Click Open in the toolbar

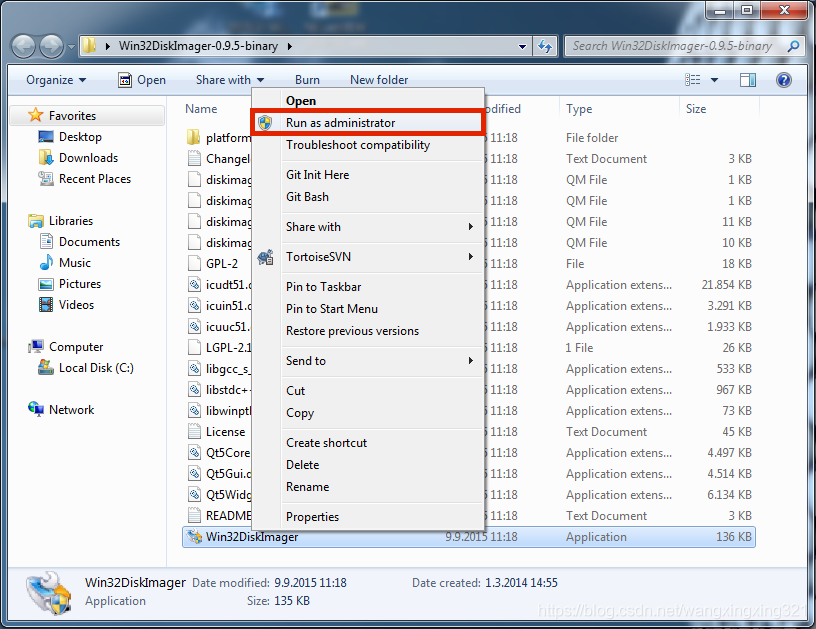[142, 80]
